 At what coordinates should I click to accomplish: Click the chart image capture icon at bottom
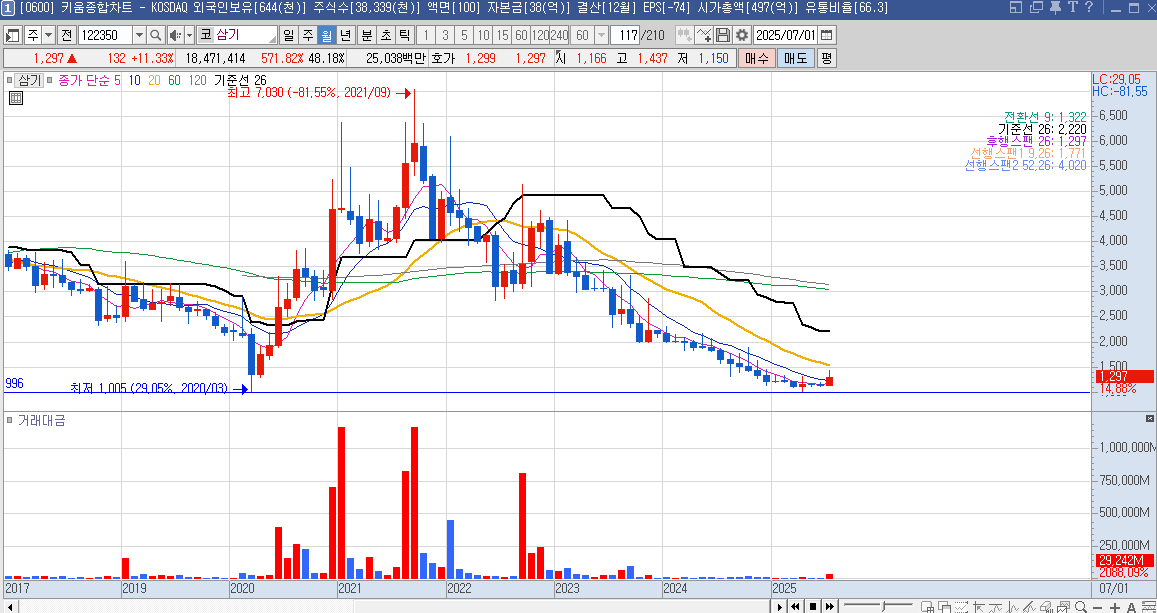(1063, 606)
